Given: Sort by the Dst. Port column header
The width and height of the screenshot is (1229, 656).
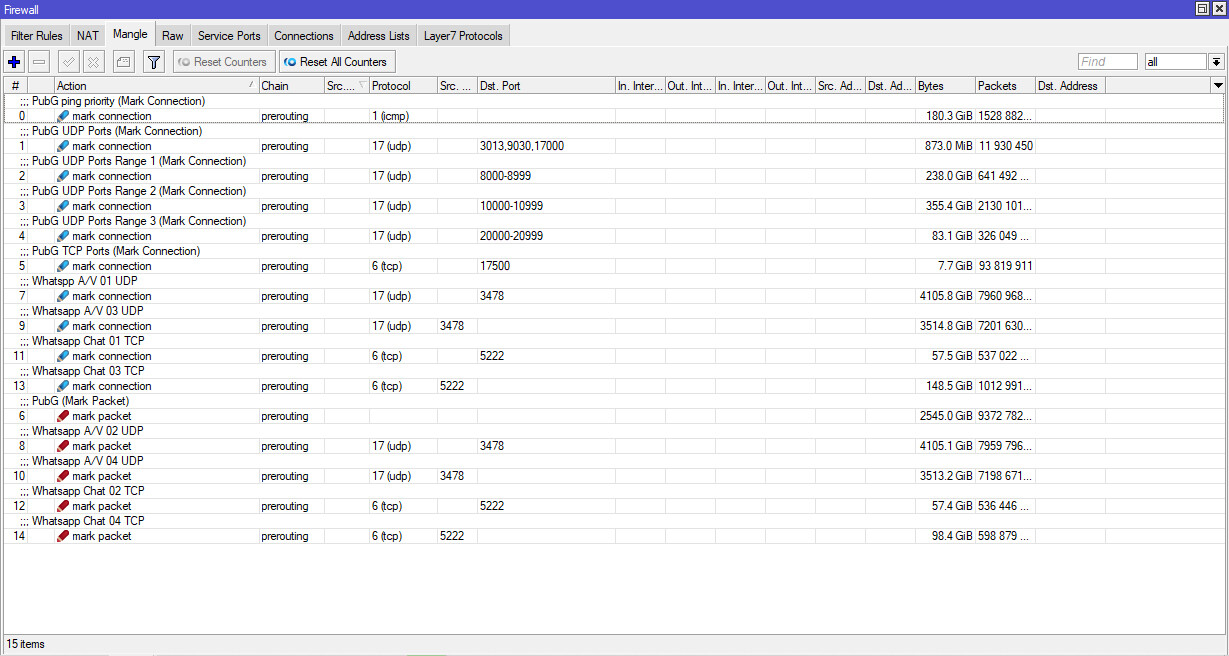Looking at the screenshot, I should pos(546,86).
